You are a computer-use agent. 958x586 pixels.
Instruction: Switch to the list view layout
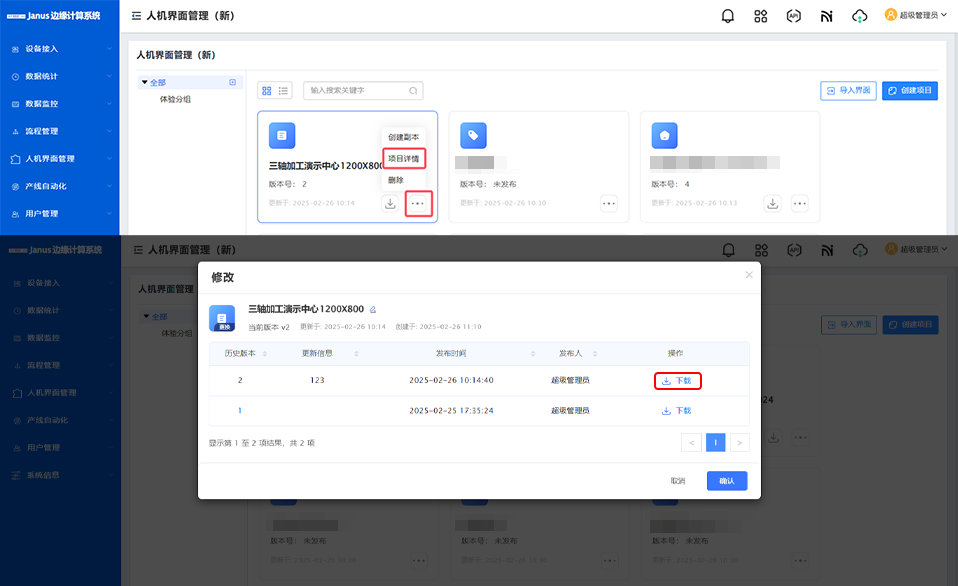284,91
